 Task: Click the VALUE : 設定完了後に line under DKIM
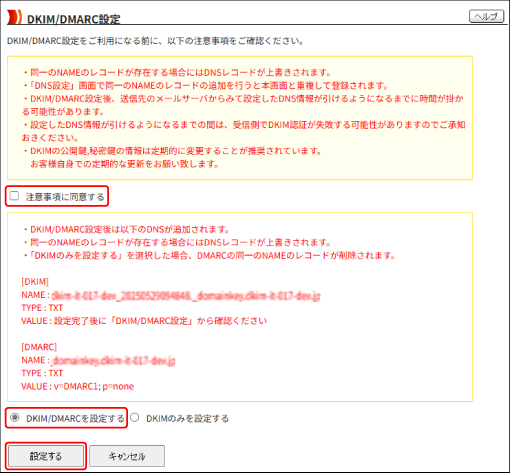coord(144,321)
